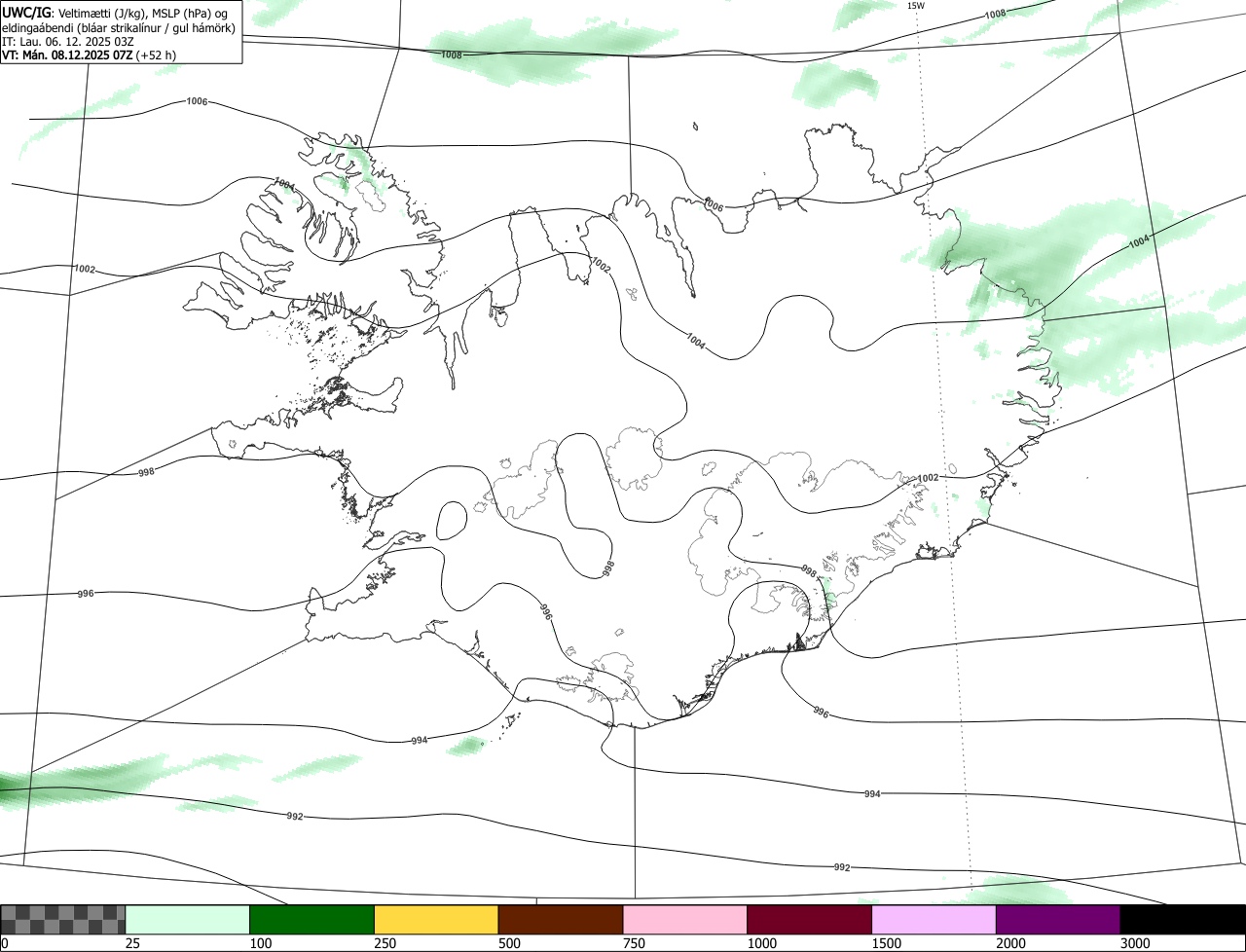This screenshot has width=1246, height=952.
Task: Click the 'UWC/IG: Veltimætti (J/kg), MSLP (hPa) og' title line
Action: (x=115, y=13)
